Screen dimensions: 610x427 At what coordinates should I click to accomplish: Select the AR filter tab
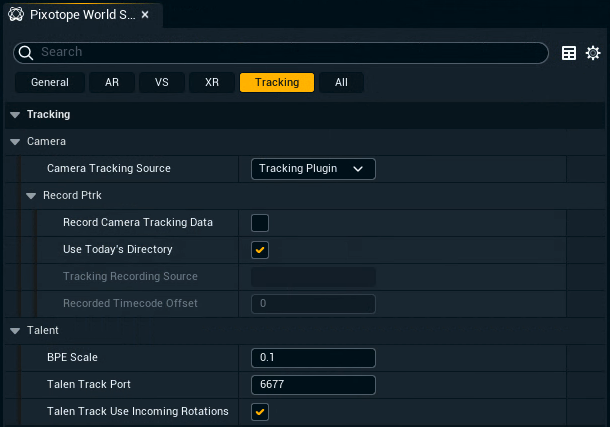tap(112, 82)
